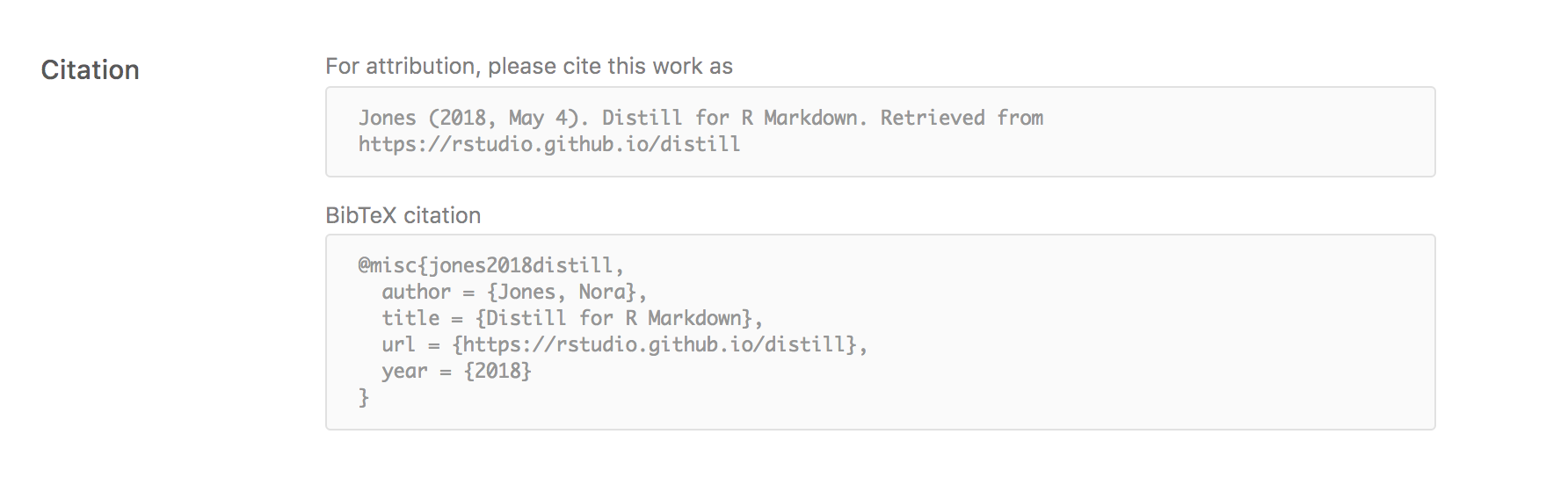Viewport: 1568px width, 492px height.
Task: Click the "@misc{jones2018distill," line
Action: point(490,265)
